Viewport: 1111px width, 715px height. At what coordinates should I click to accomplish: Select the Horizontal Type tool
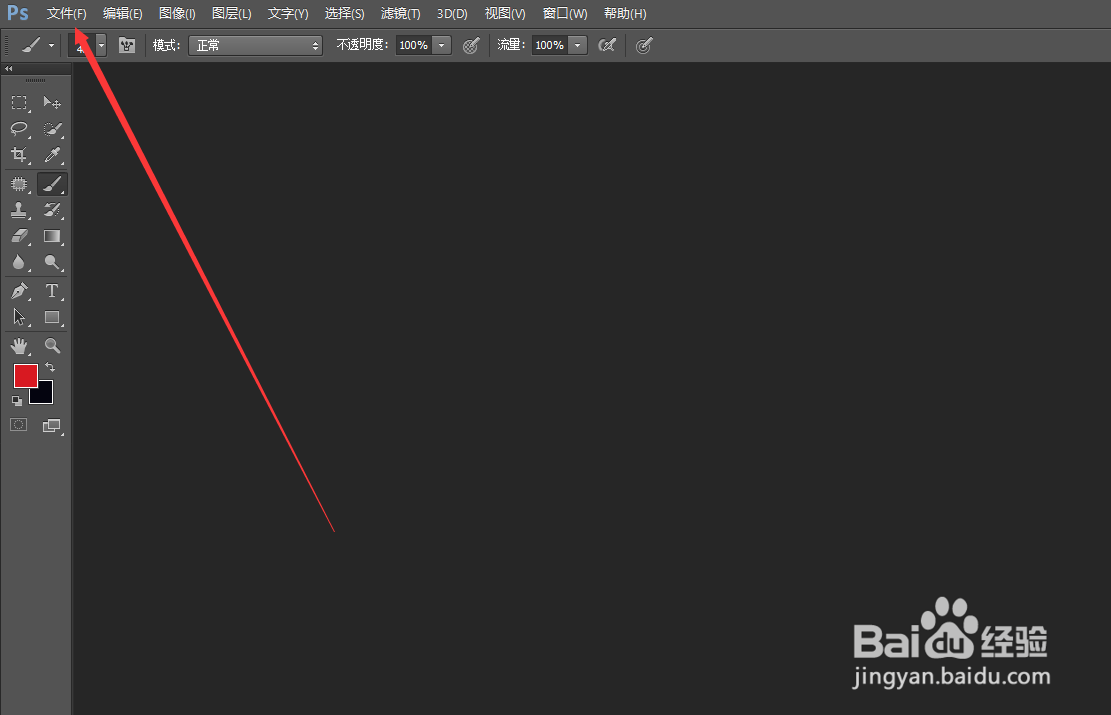pyautogui.click(x=52, y=291)
